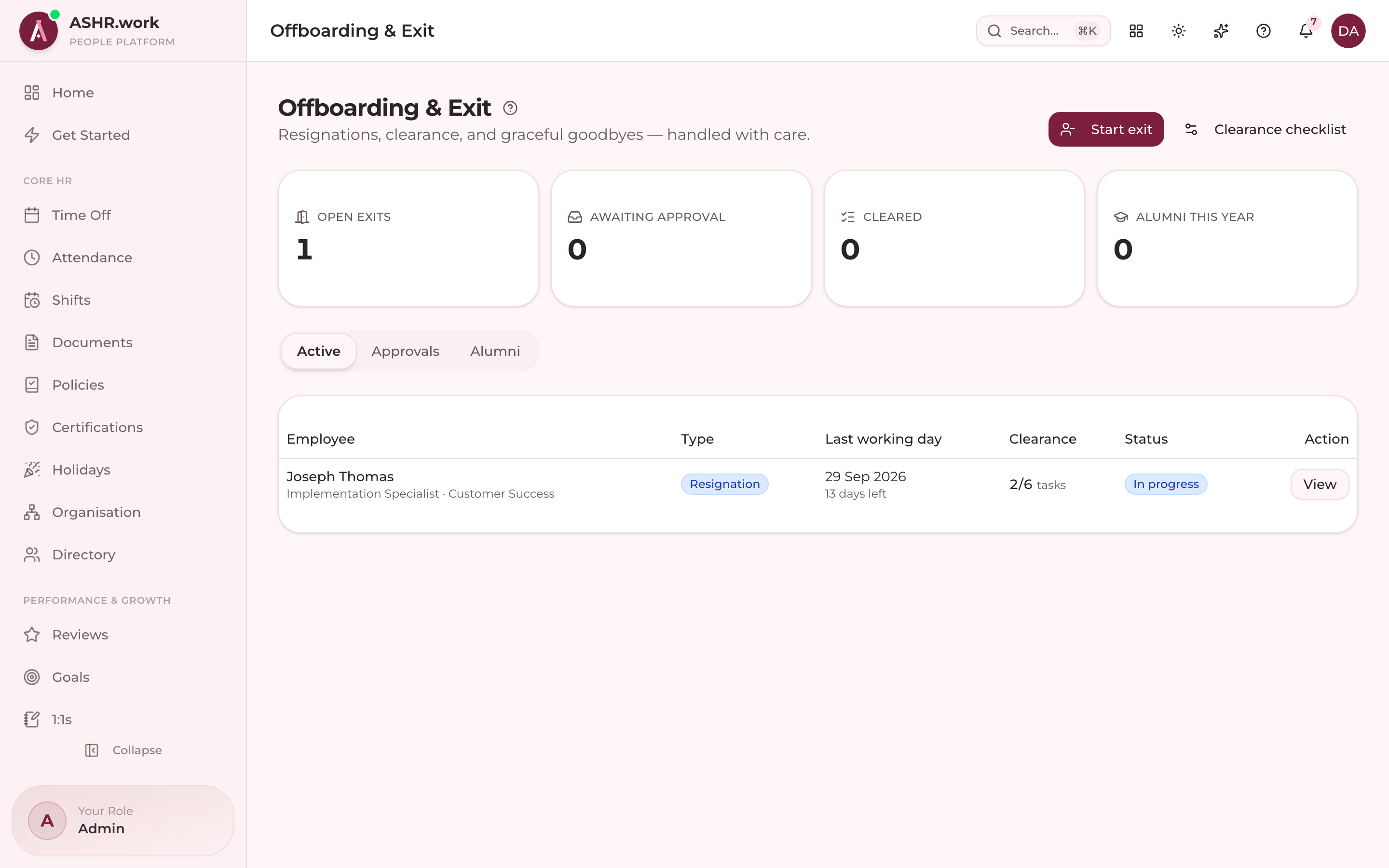Open Get Started in sidebar
Image resolution: width=1389 pixels, height=868 pixels.
coord(123,135)
